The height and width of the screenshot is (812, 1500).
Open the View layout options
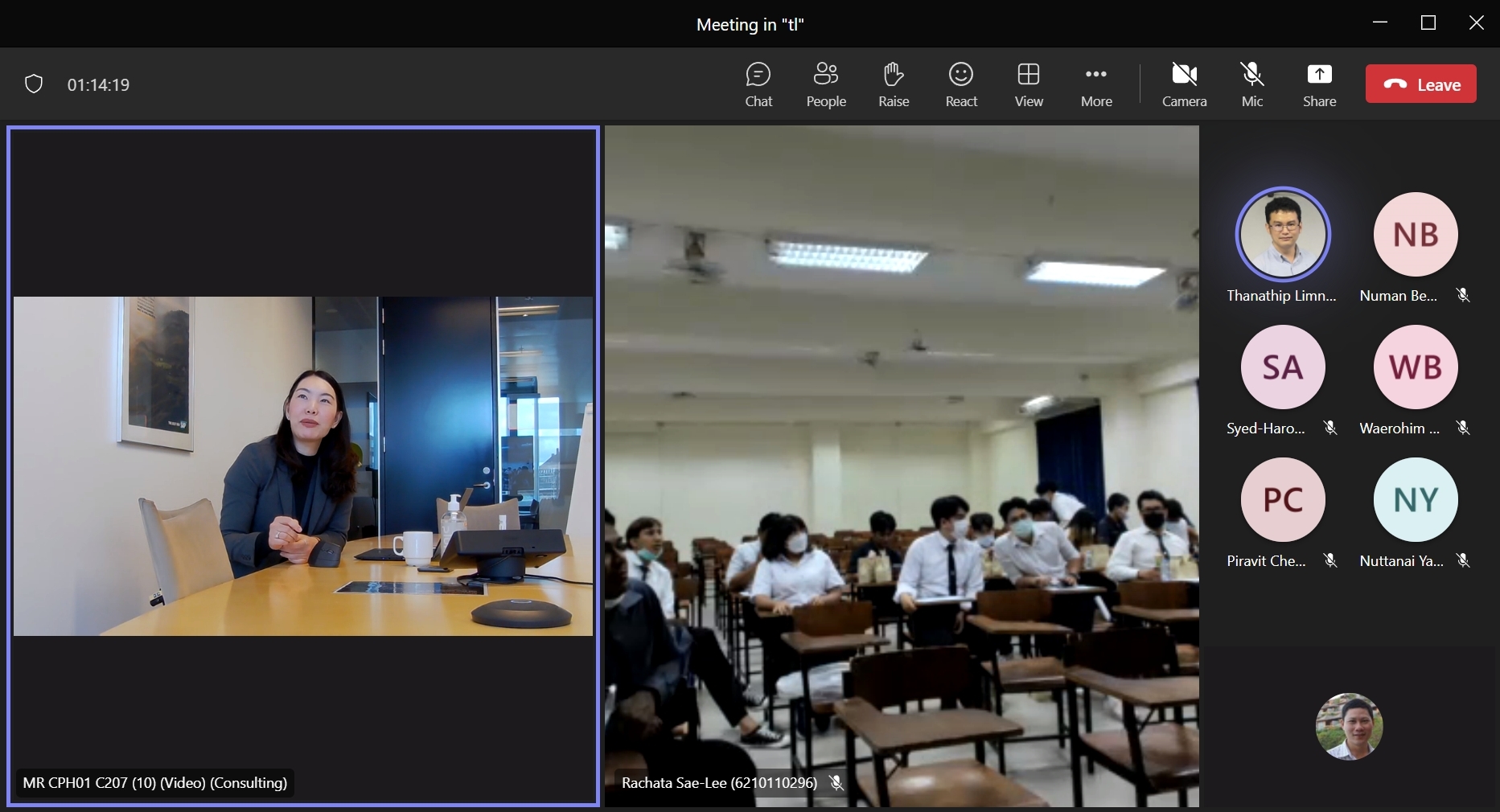1029,84
